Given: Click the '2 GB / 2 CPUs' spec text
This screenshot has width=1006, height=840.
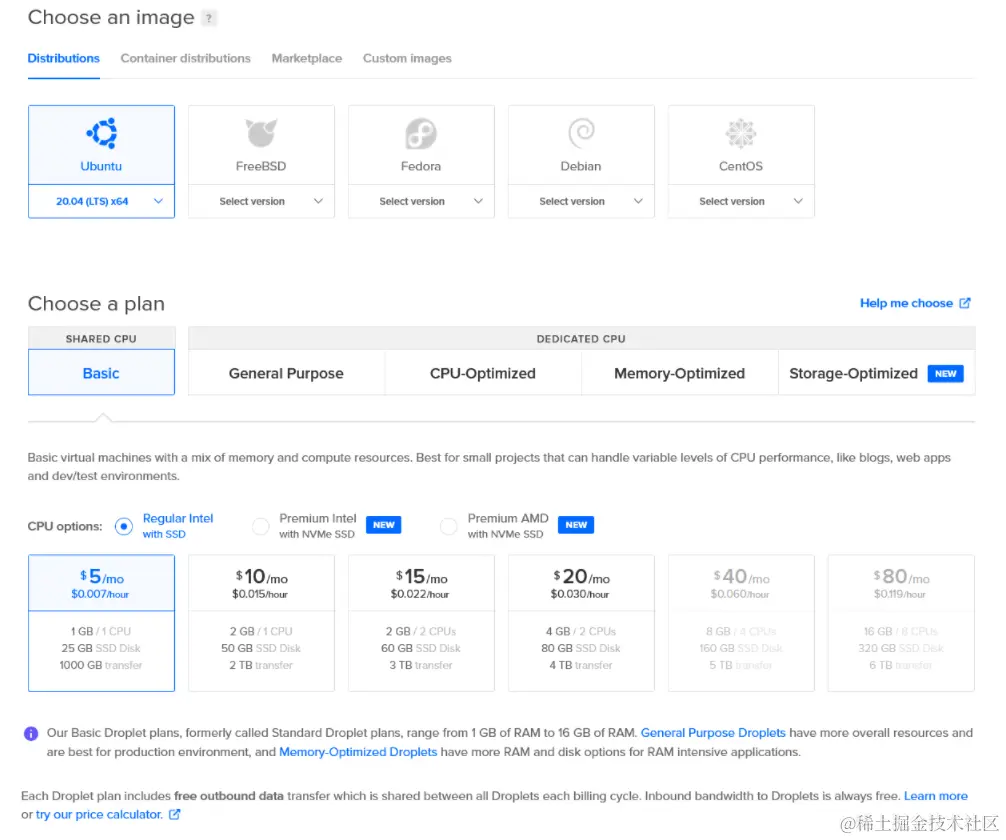Looking at the screenshot, I should (421, 631).
